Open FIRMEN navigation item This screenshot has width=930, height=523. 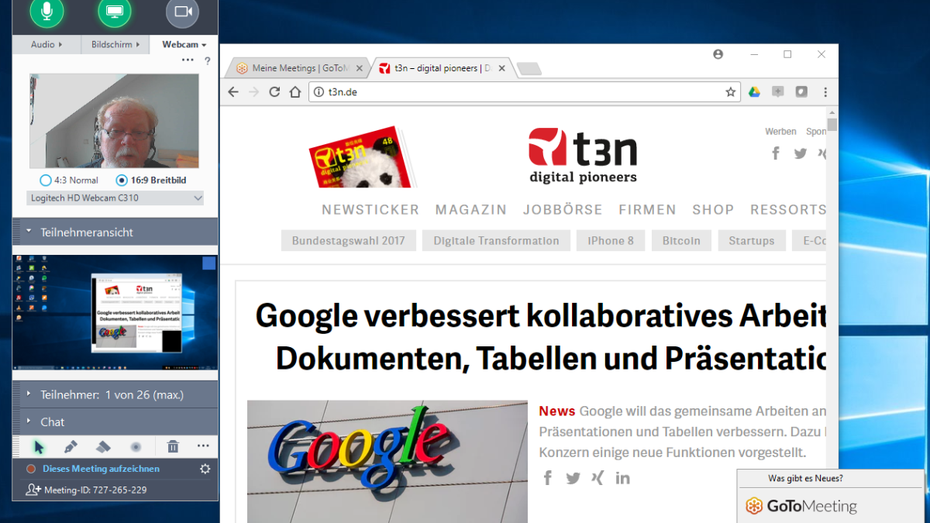click(x=647, y=210)
